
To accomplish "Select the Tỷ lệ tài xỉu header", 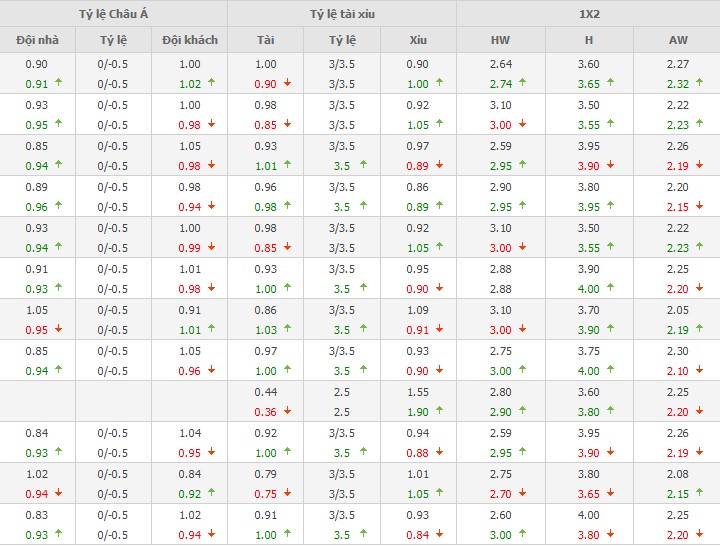I will tap(341, 14).
